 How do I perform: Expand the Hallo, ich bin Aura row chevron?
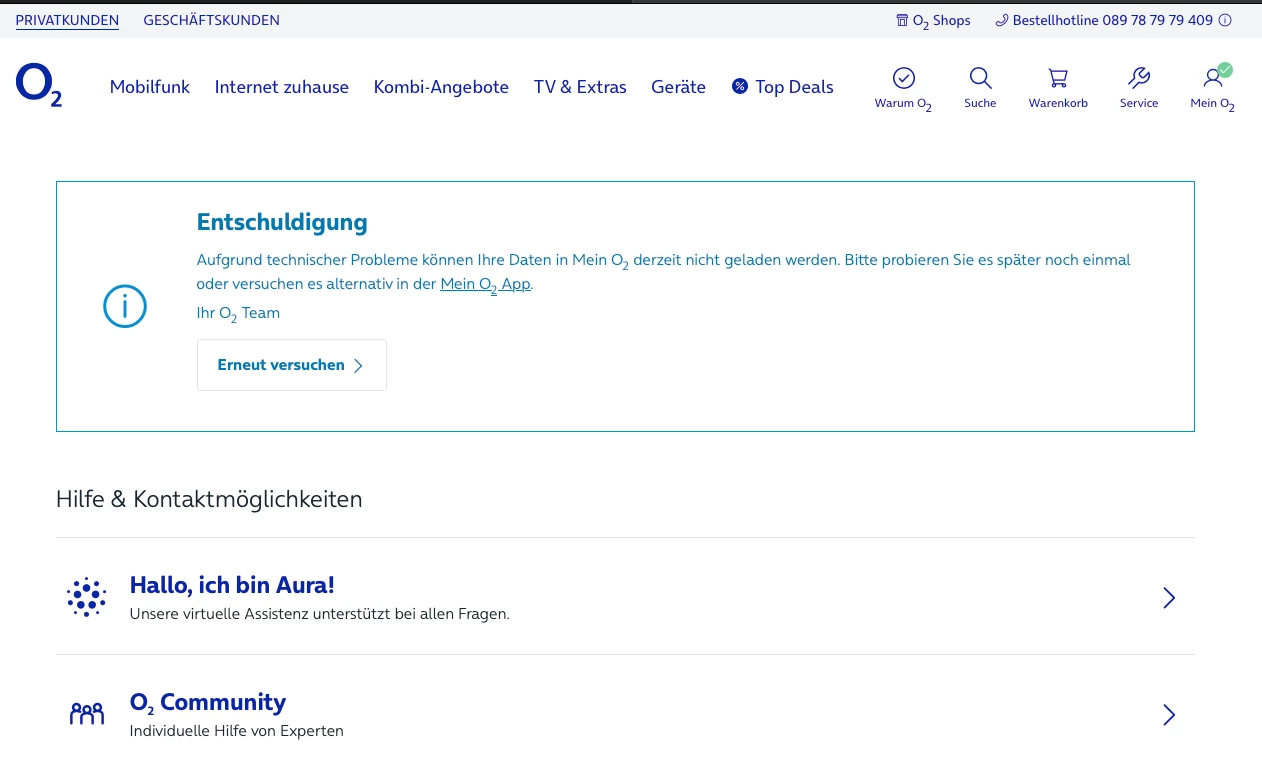click(x=1169, y=598)
